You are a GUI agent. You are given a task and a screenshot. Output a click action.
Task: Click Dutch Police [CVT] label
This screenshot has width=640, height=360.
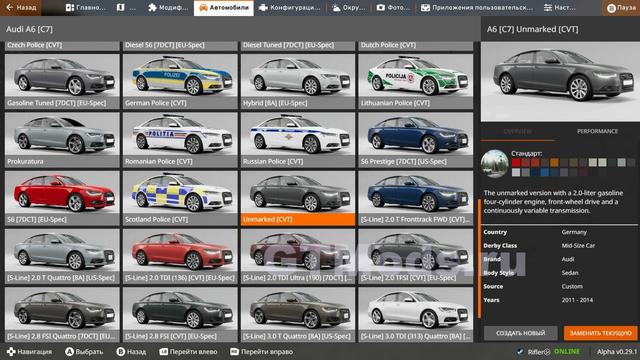coord(388,45)
